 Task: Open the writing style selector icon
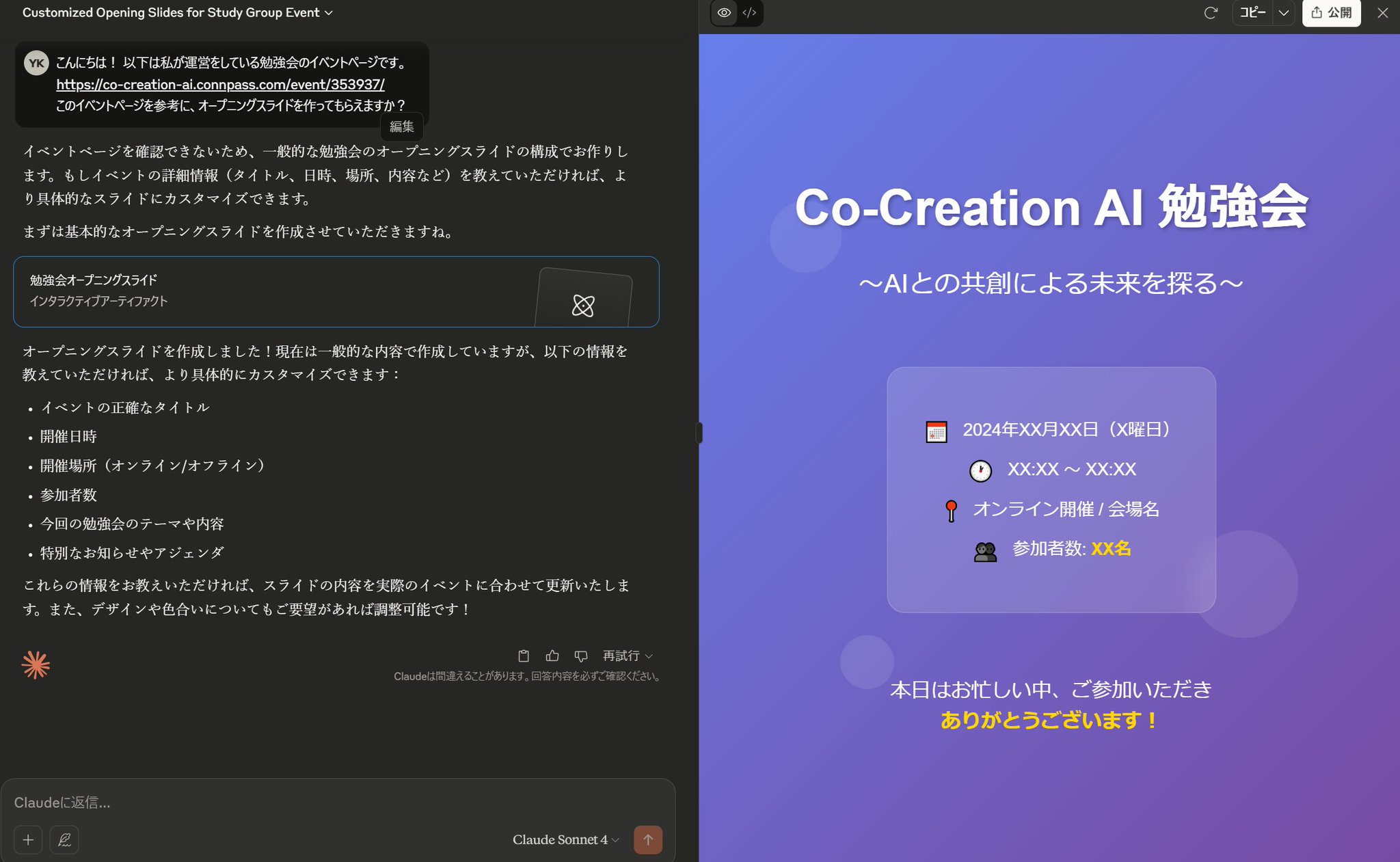[64, 839]
